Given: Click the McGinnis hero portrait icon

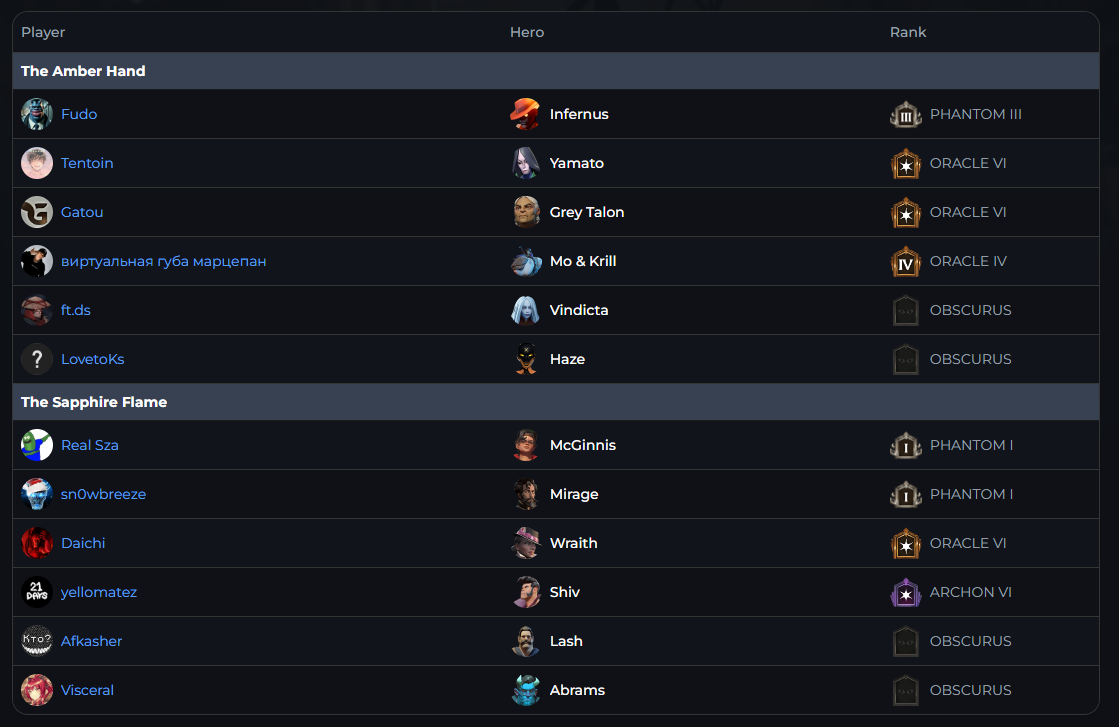Looking at the screenshot, I should point(526,445).
